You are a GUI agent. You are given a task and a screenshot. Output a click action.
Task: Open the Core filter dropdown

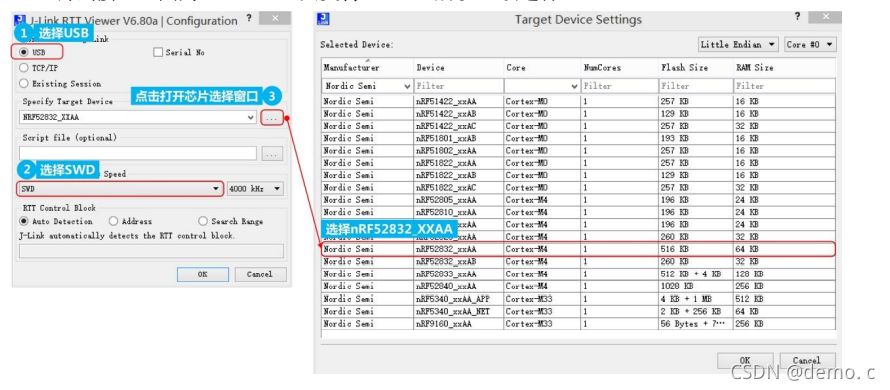coord(542,86)
